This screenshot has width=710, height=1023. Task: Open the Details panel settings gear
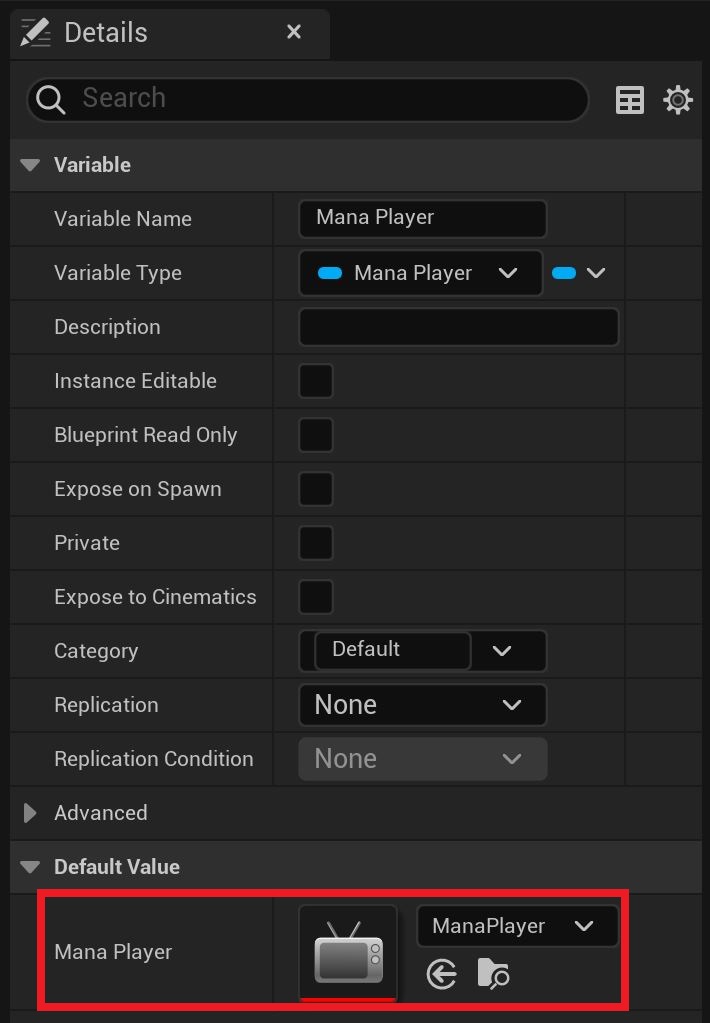pos(677,99)
